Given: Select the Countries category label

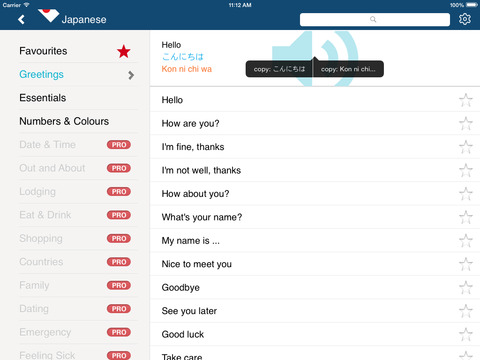Looking at the screenshot, I should (x=41, y=262).
